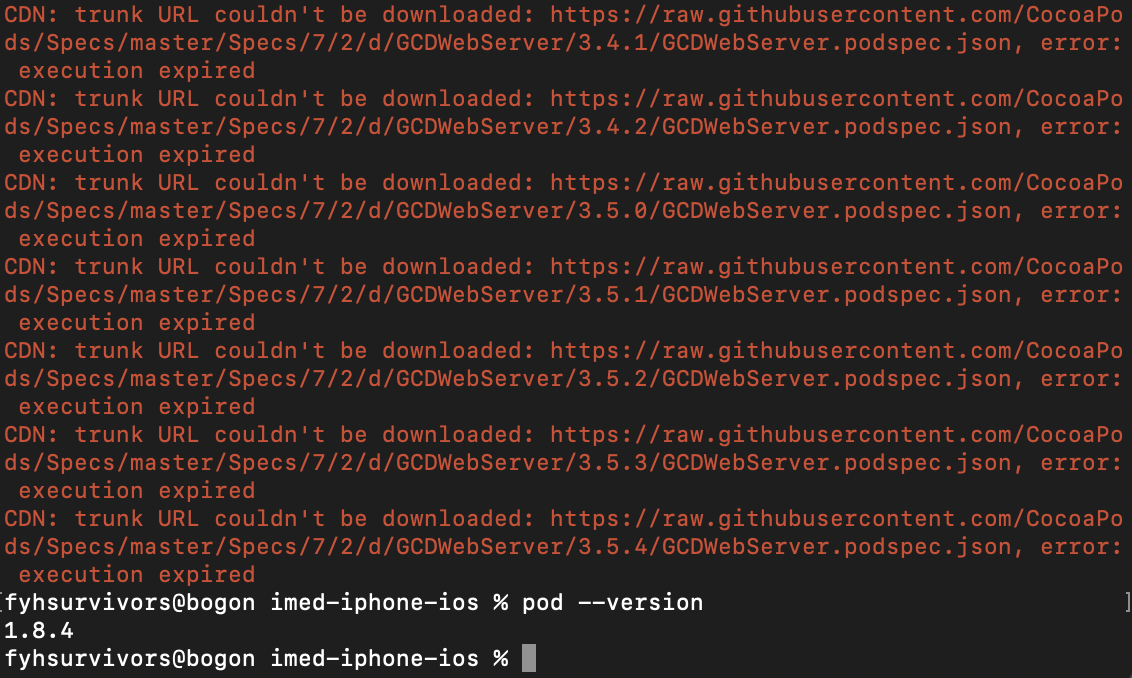Click the version output 1.8.4
1132x678 pixels.
[39, 630]
